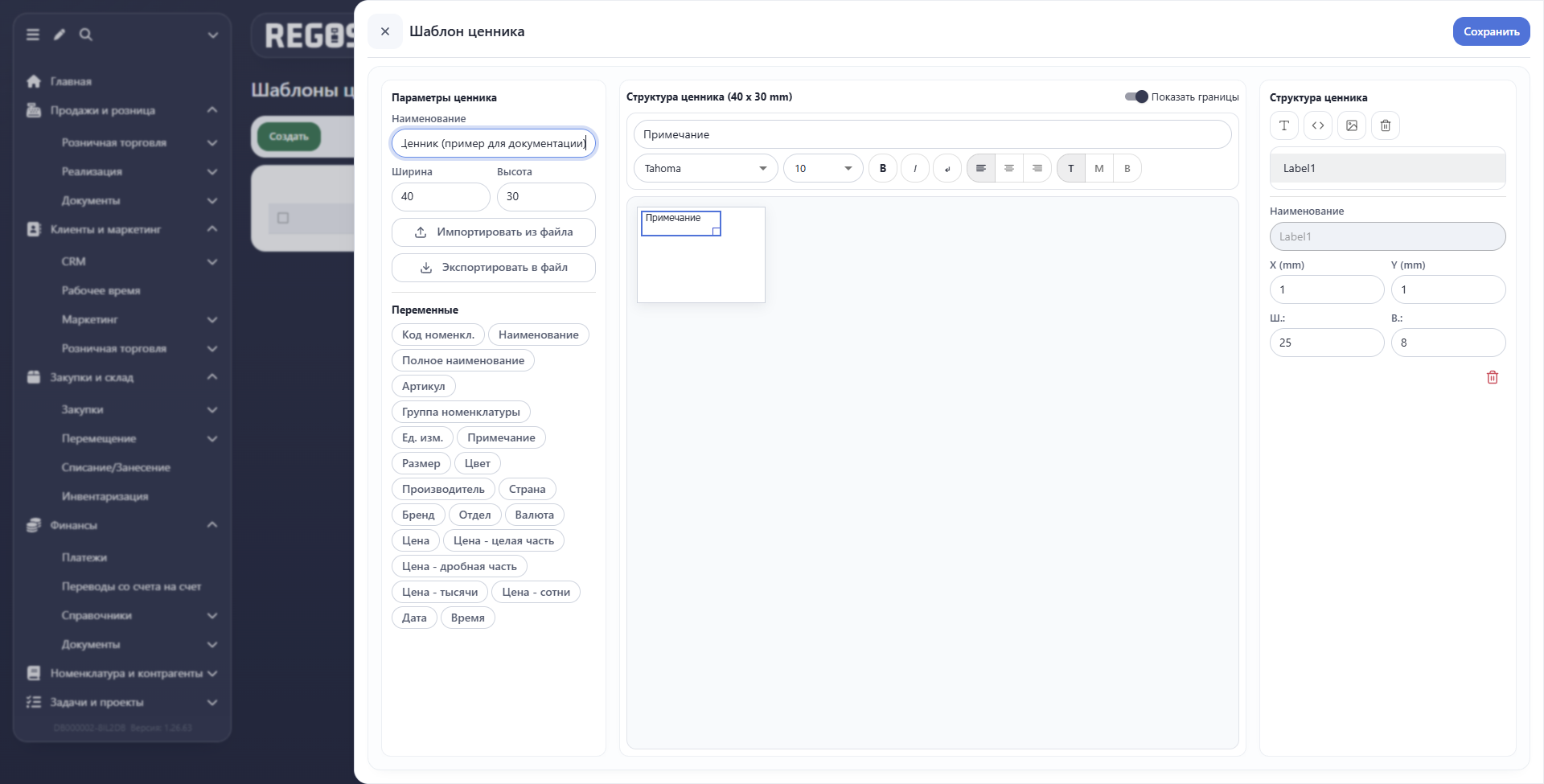Align text center
This screenshot has height=784, width=1544.
pyautogui.click(x=1009, y=168)
